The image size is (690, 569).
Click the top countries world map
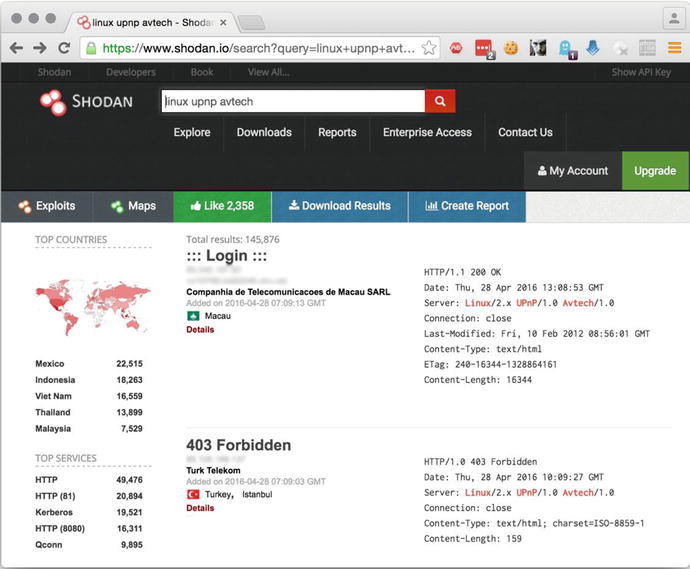click(93, 306)
